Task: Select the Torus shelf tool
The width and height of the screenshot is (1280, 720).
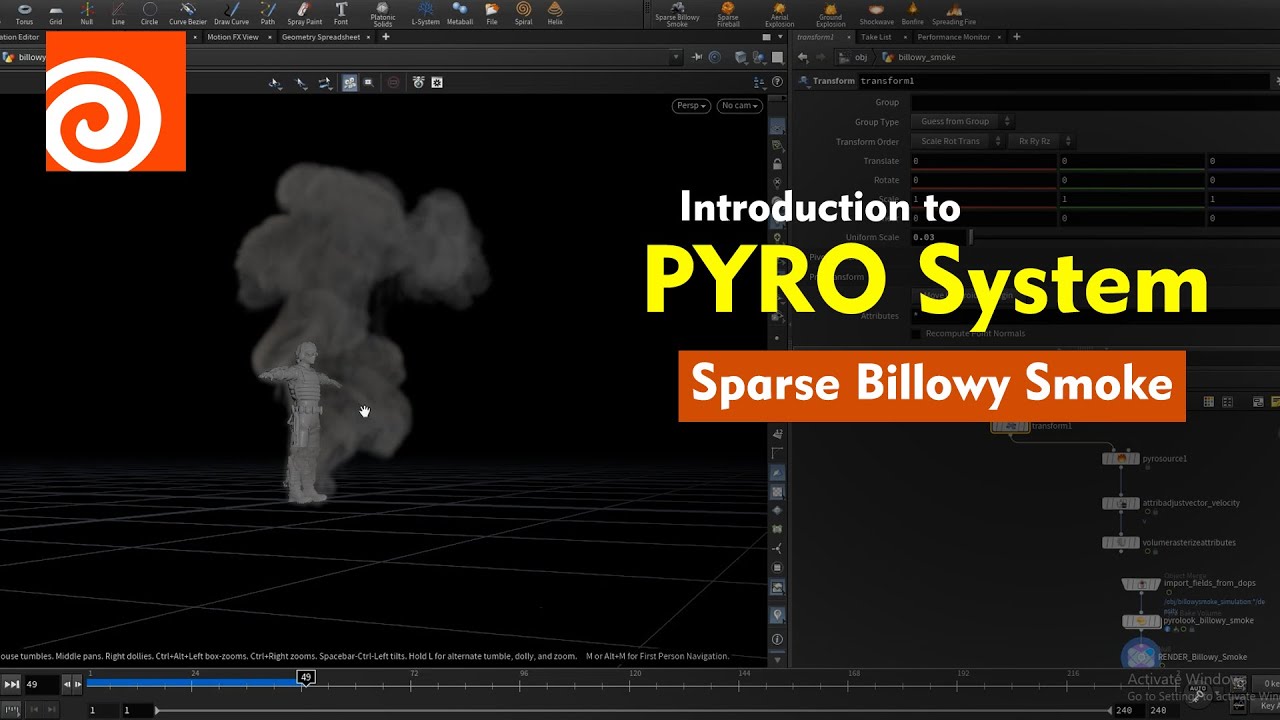Action: click(24, 13)
